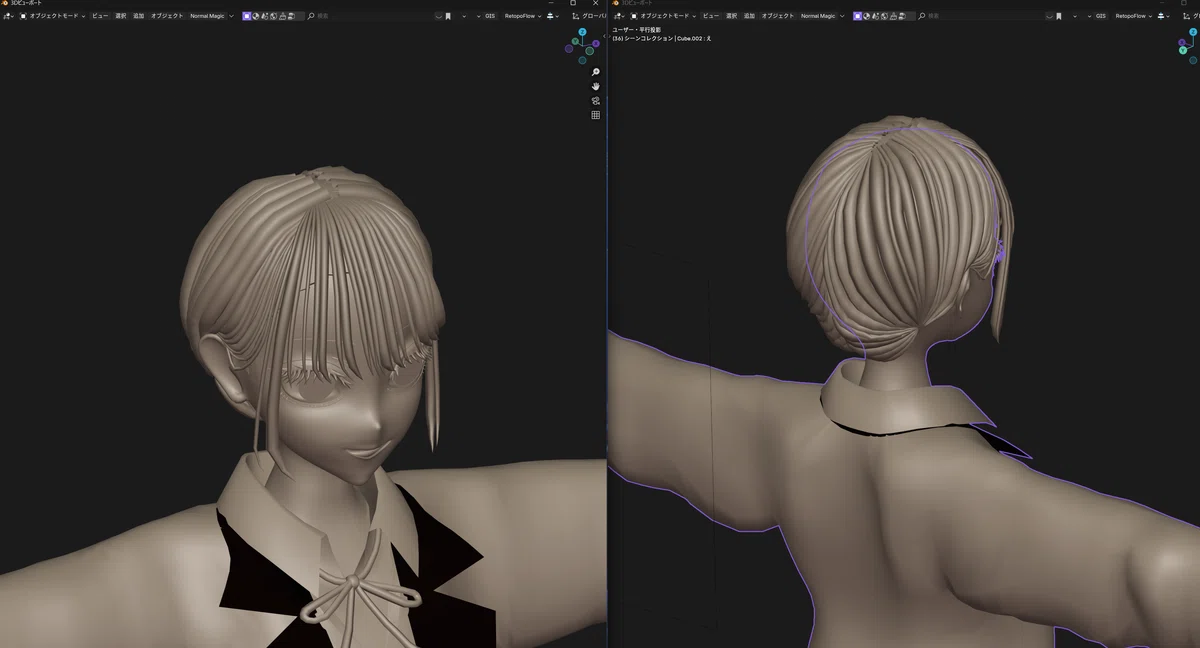Open グローバル orientation dropdown in left viewport
Screen dimensions: 1200x648
(590, 16)
